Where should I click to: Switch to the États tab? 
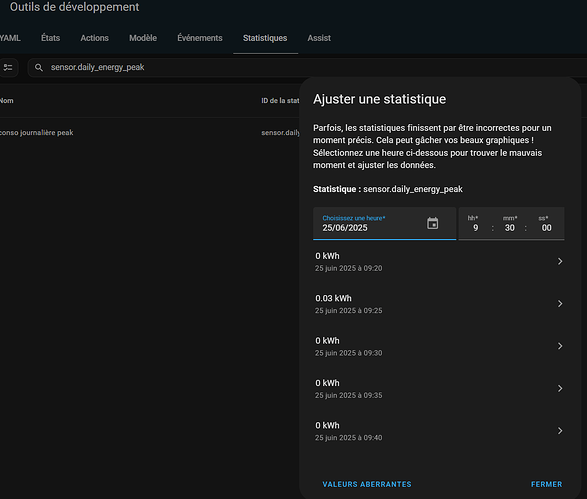tap(51, 38)
